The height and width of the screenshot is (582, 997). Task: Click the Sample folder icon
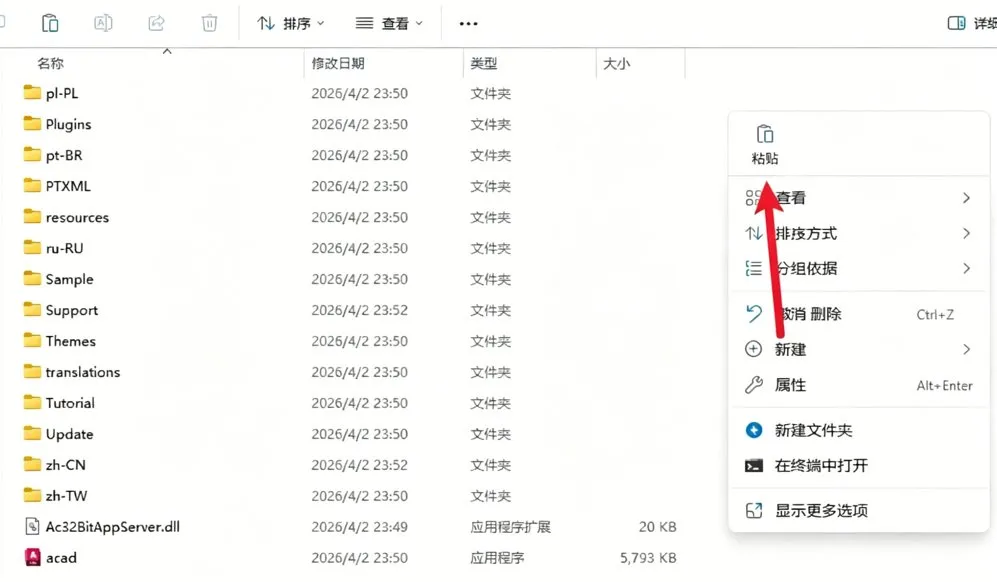(32, 279)
